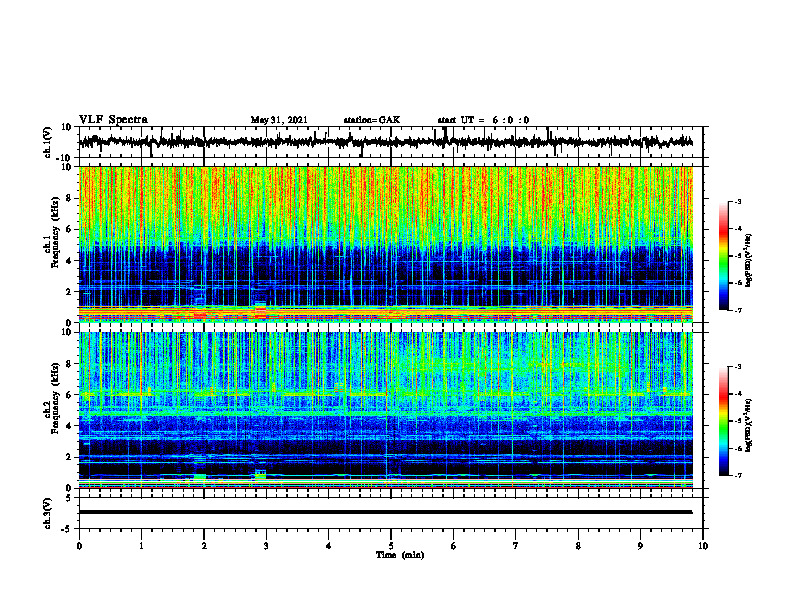This screenshot has width=792, height=612.
Task: Click the 'ch.3(V)' axis label
Action: click(47, 513)
